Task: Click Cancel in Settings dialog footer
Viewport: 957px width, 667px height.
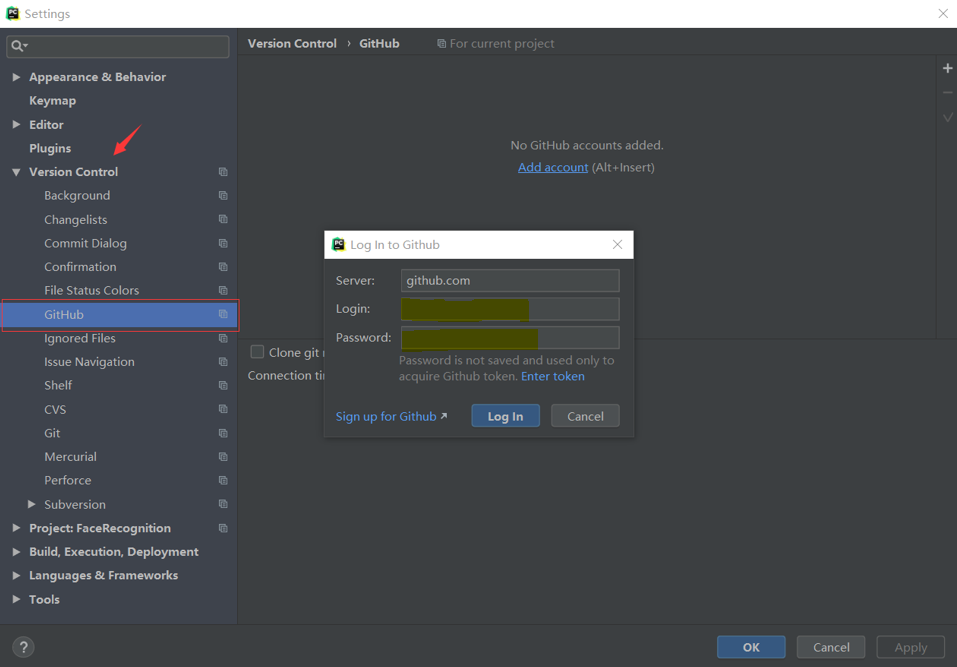Action: [x=831, y=647]
